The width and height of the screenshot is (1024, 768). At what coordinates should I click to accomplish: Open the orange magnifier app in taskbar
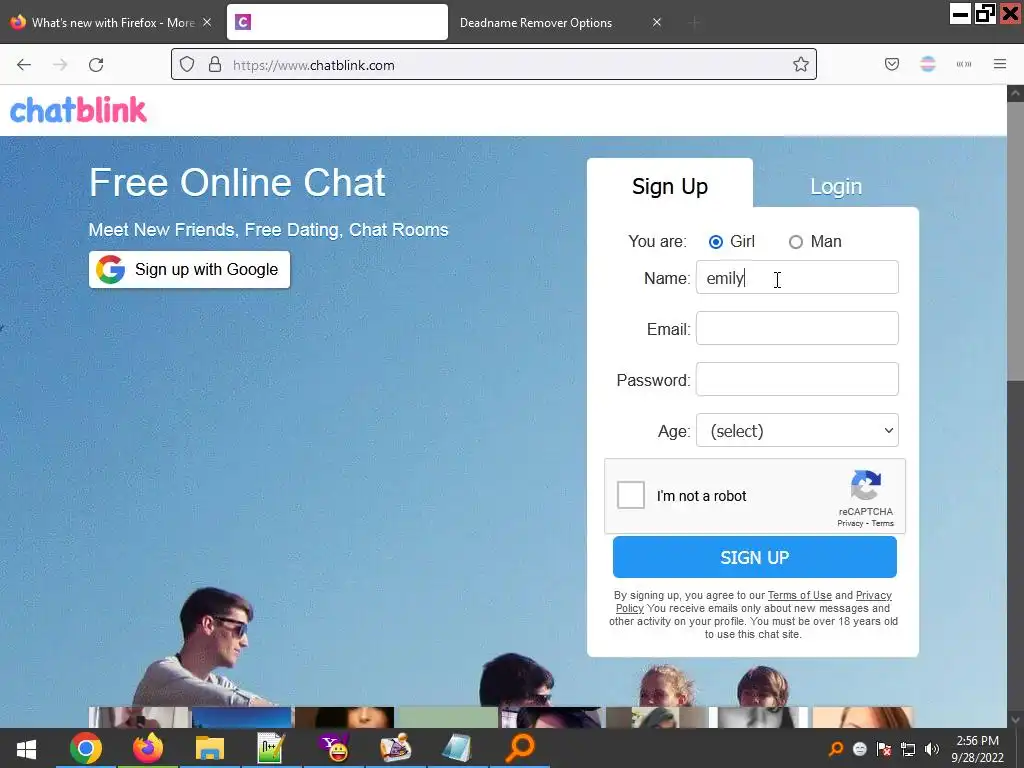point(520,748)
